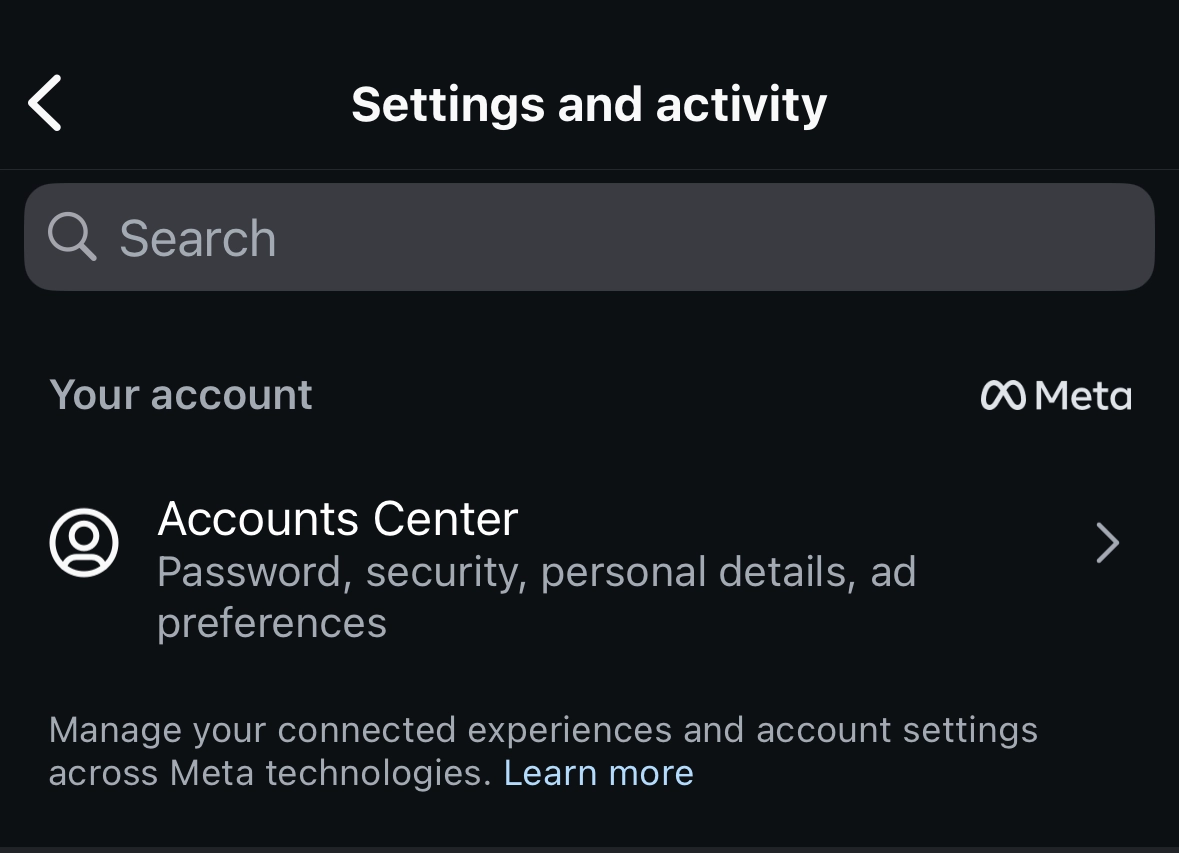The height and width of the screenshot is (853, 1179).
Task: Open the Learn more link
Action: click(x=598, y=773)
